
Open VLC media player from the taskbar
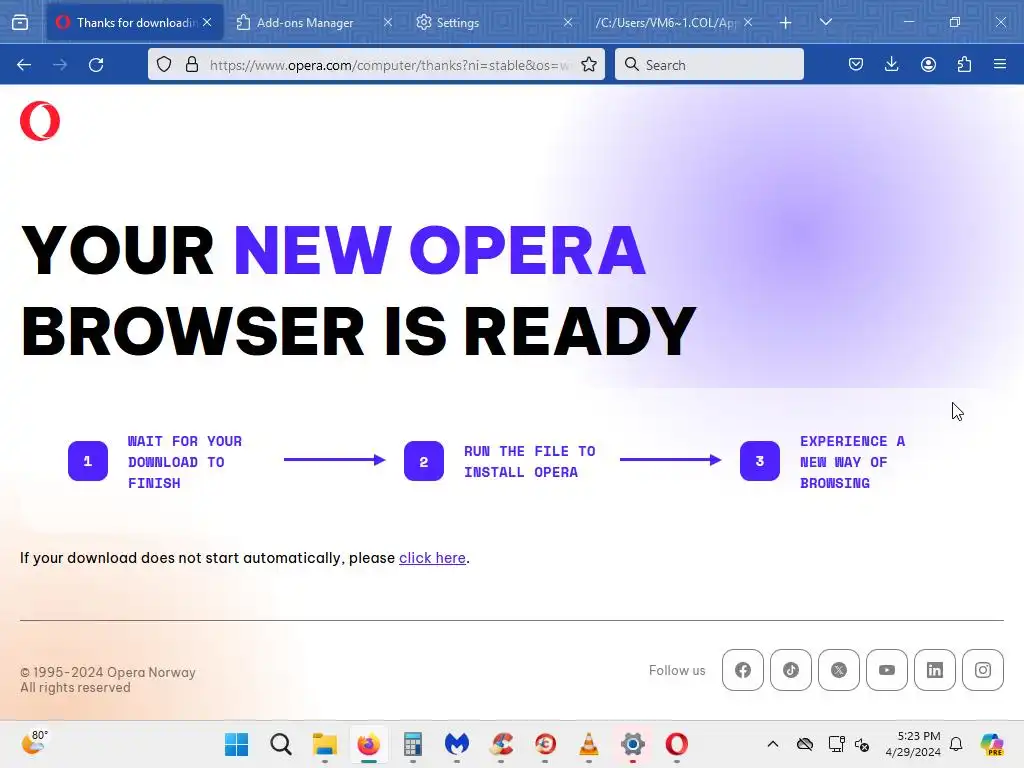[x=589, y=744]
